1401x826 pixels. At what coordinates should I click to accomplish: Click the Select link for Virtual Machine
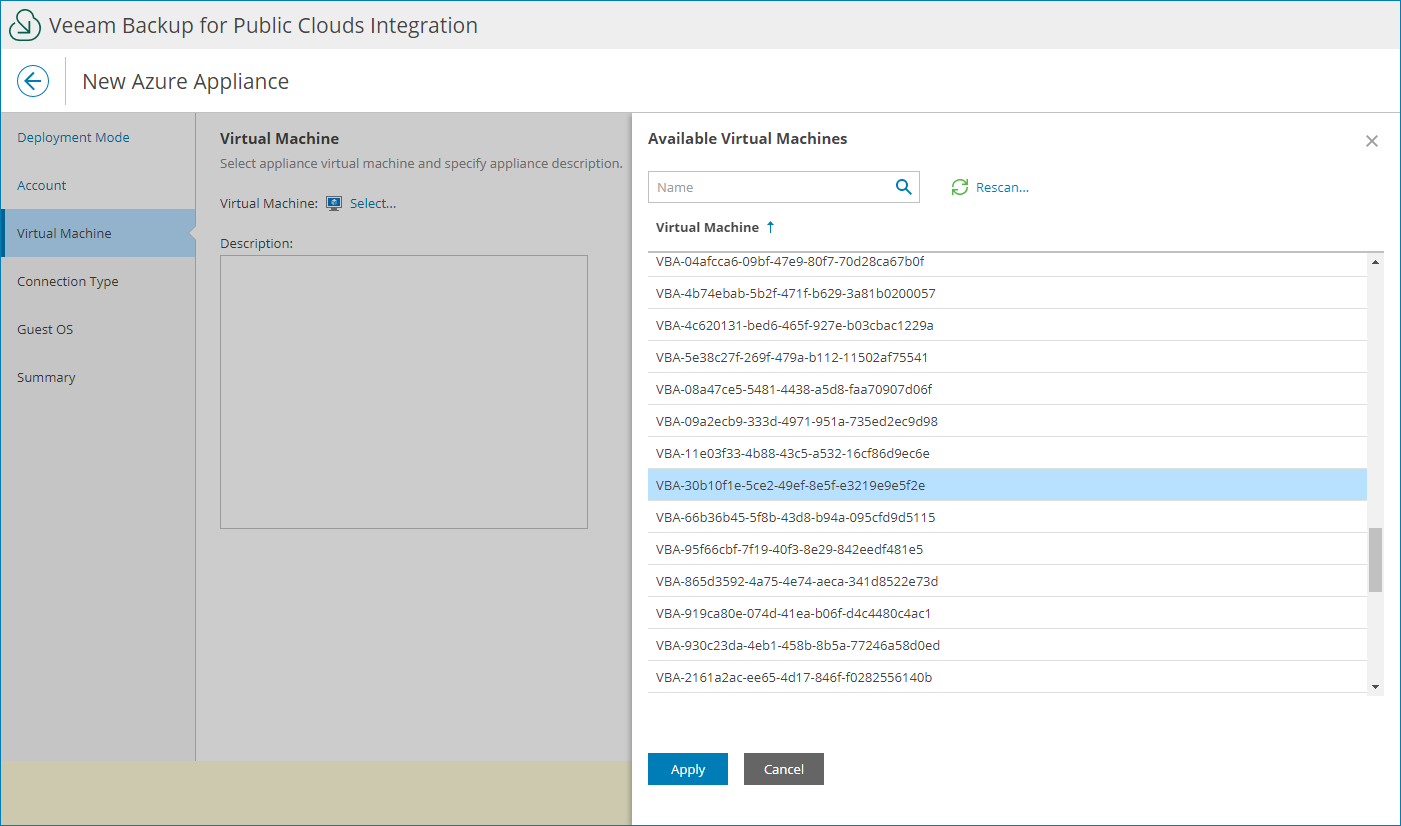(x=372, y=203)
